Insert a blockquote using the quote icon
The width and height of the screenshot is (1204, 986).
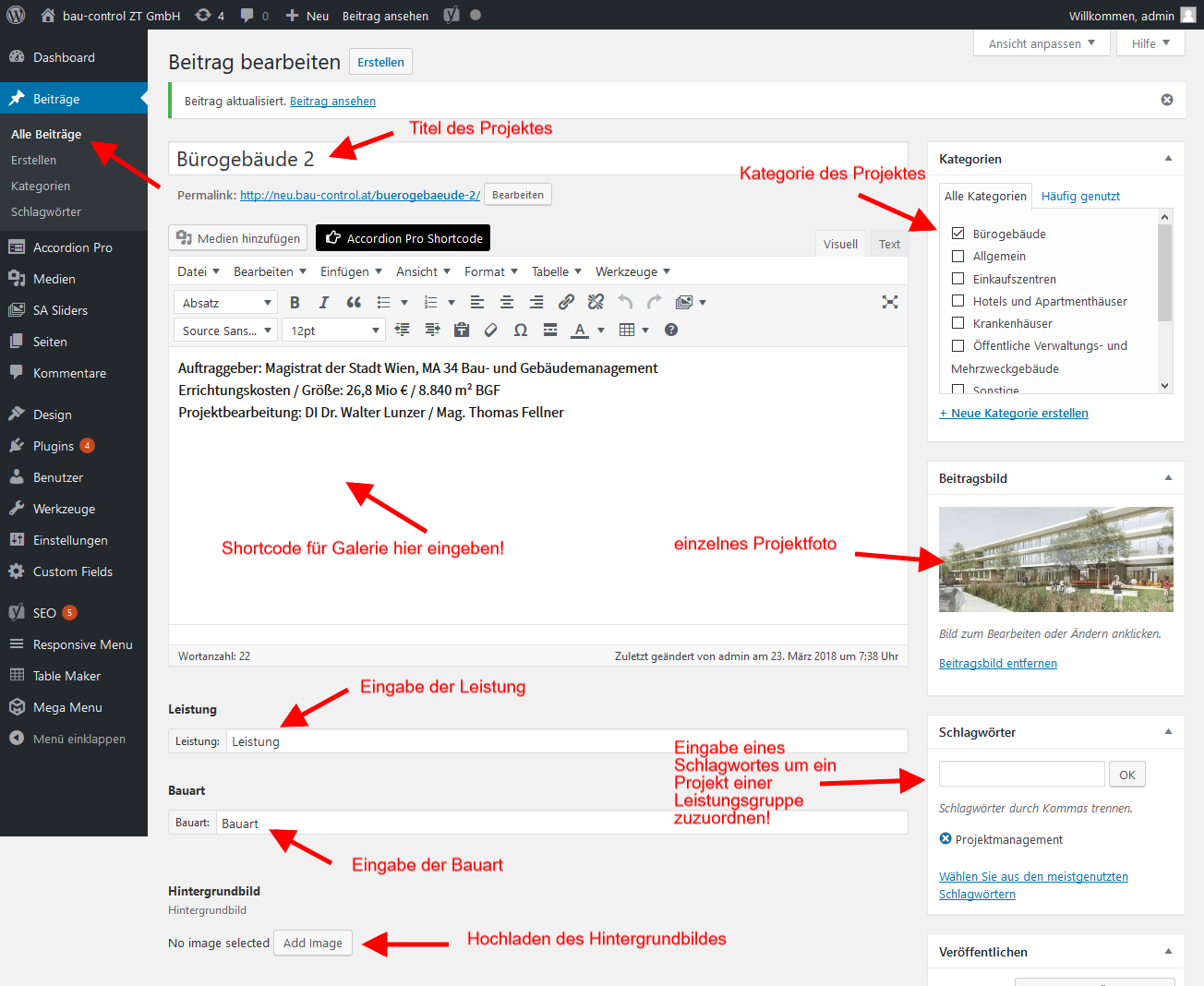point(354,302)
